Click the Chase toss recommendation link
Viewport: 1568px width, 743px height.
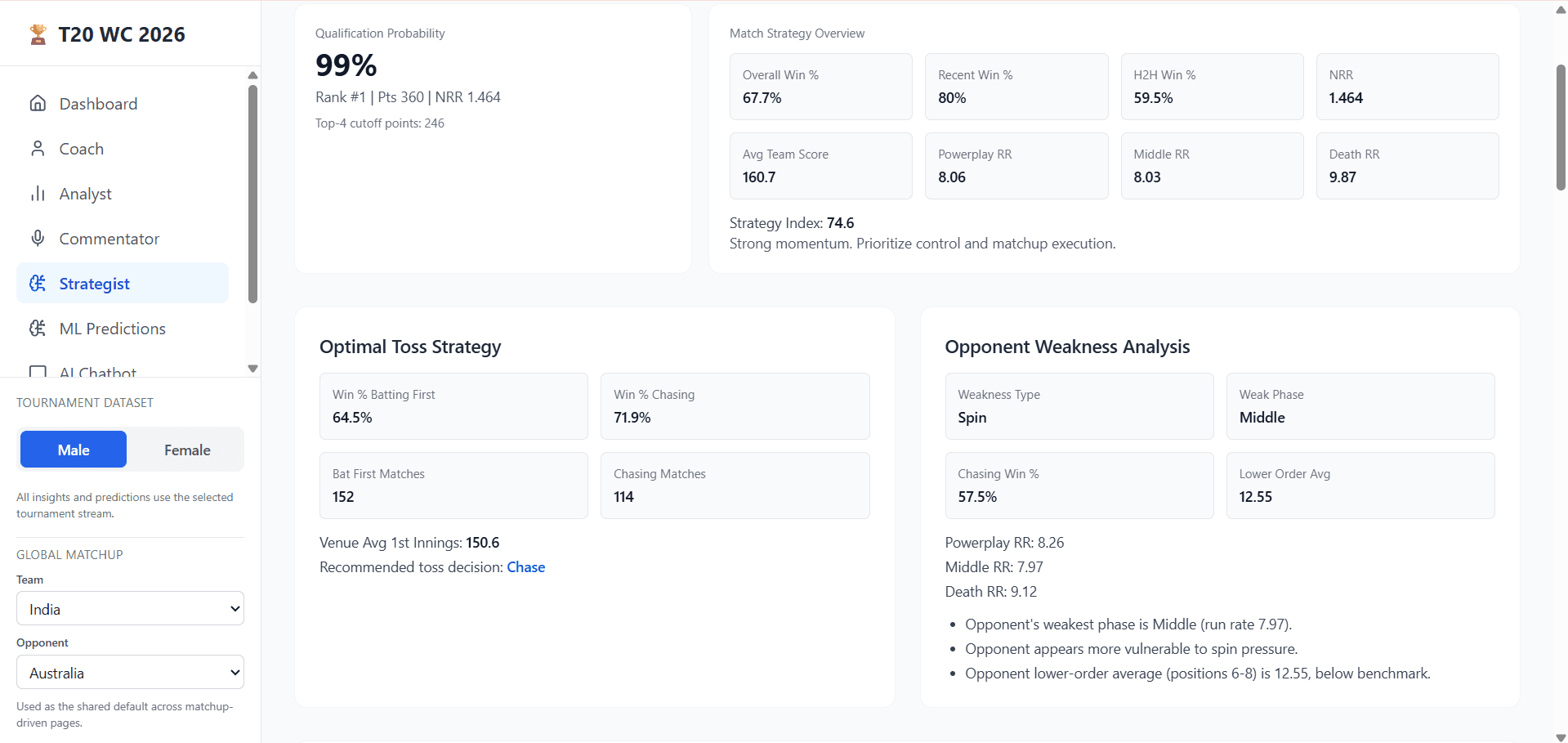(x=525, y=567)
